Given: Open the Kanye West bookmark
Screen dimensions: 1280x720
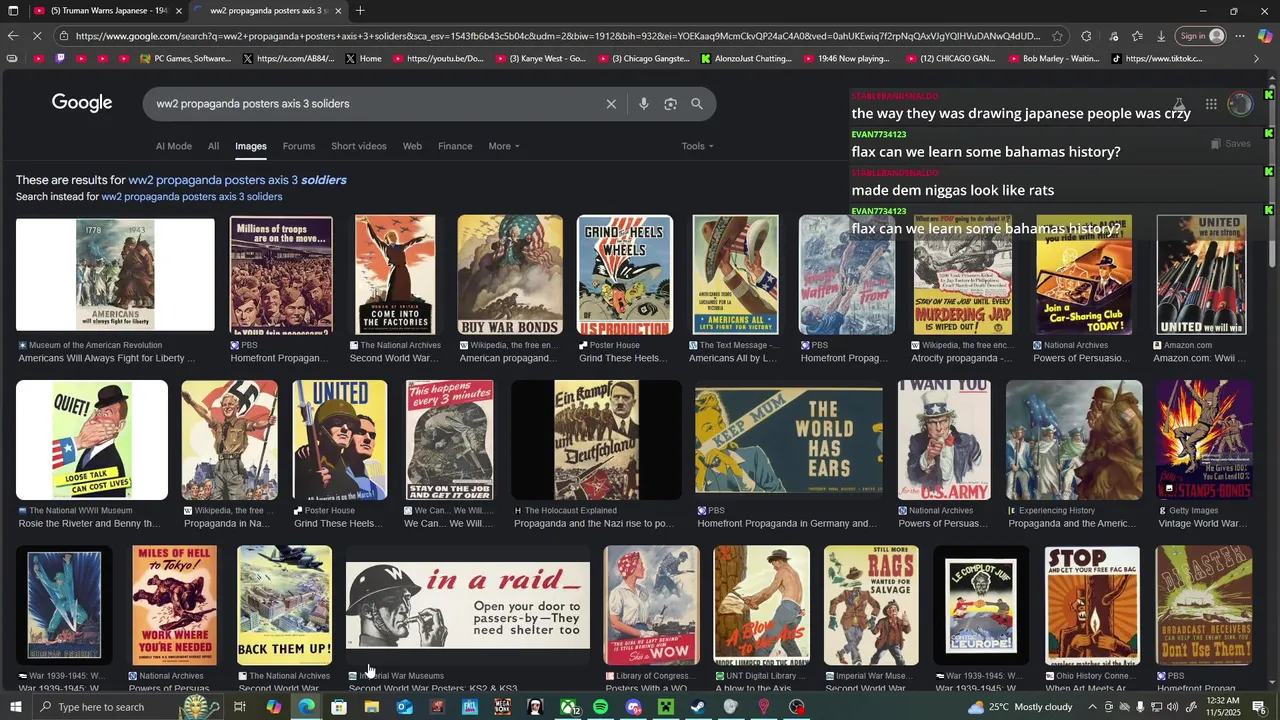Looking at the screenshot, I should pyautogui.click(x=540, y=59).
